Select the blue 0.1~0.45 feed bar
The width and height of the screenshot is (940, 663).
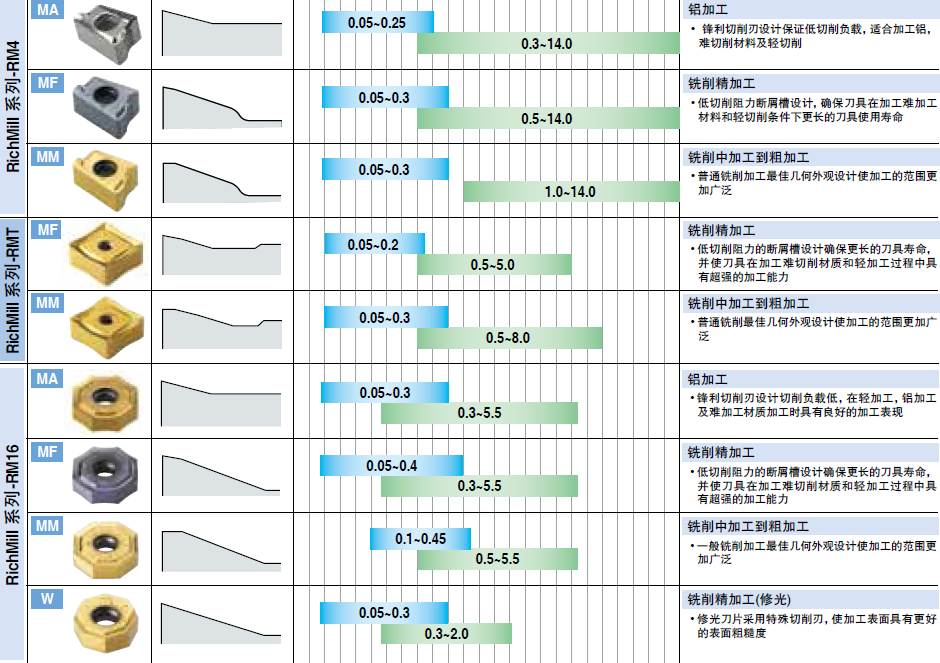coord(421,538)
